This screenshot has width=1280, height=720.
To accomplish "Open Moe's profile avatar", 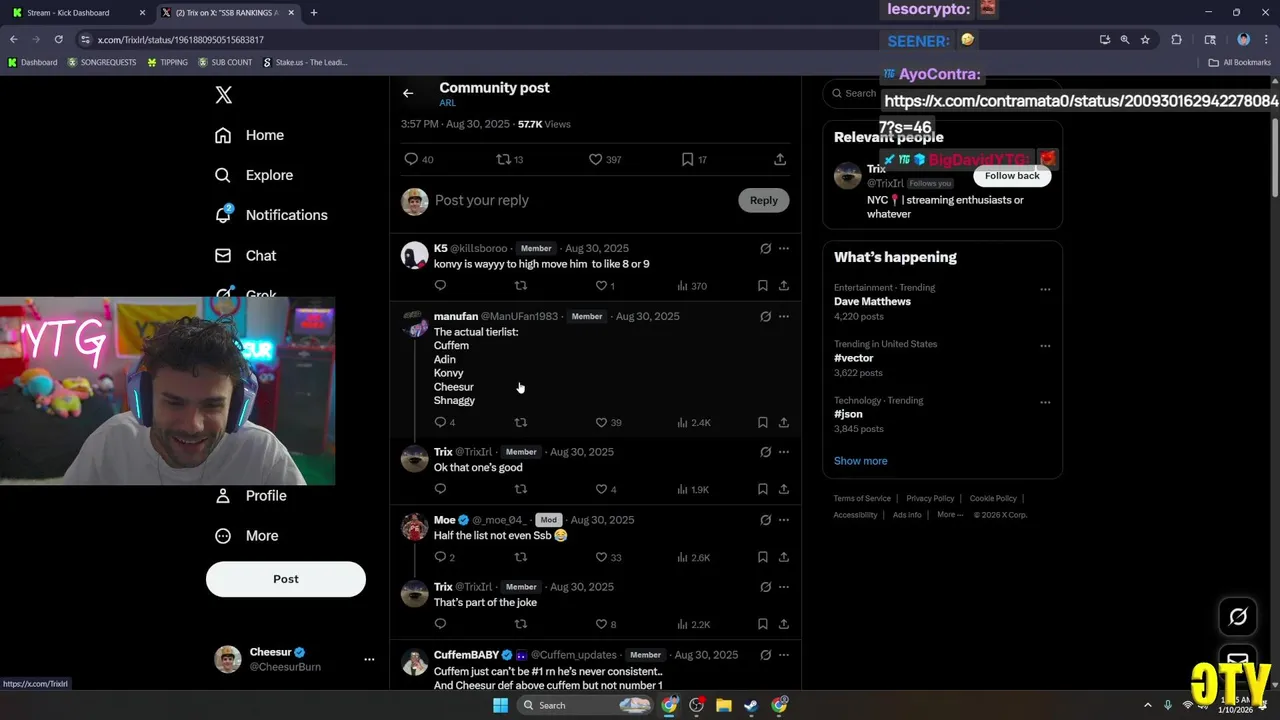I will (x=415, y=527).
